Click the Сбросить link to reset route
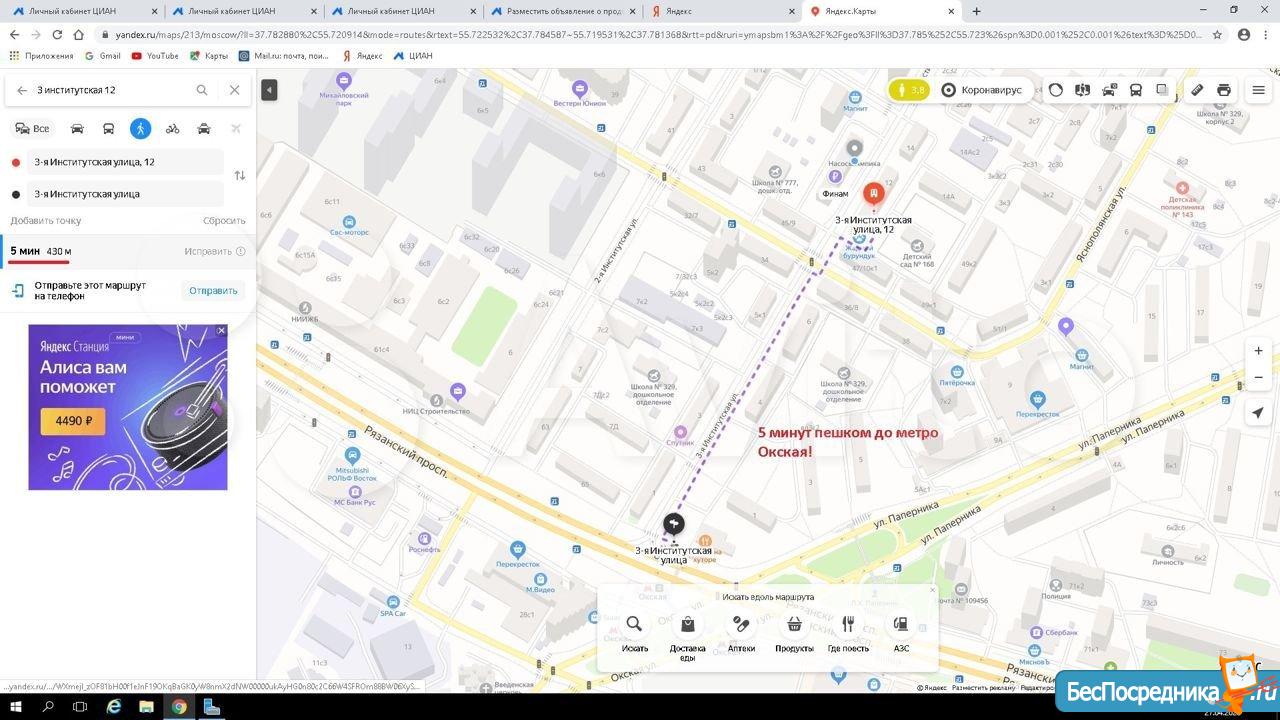Screen dimensions: 1280x720 click(x=224, y=221)
